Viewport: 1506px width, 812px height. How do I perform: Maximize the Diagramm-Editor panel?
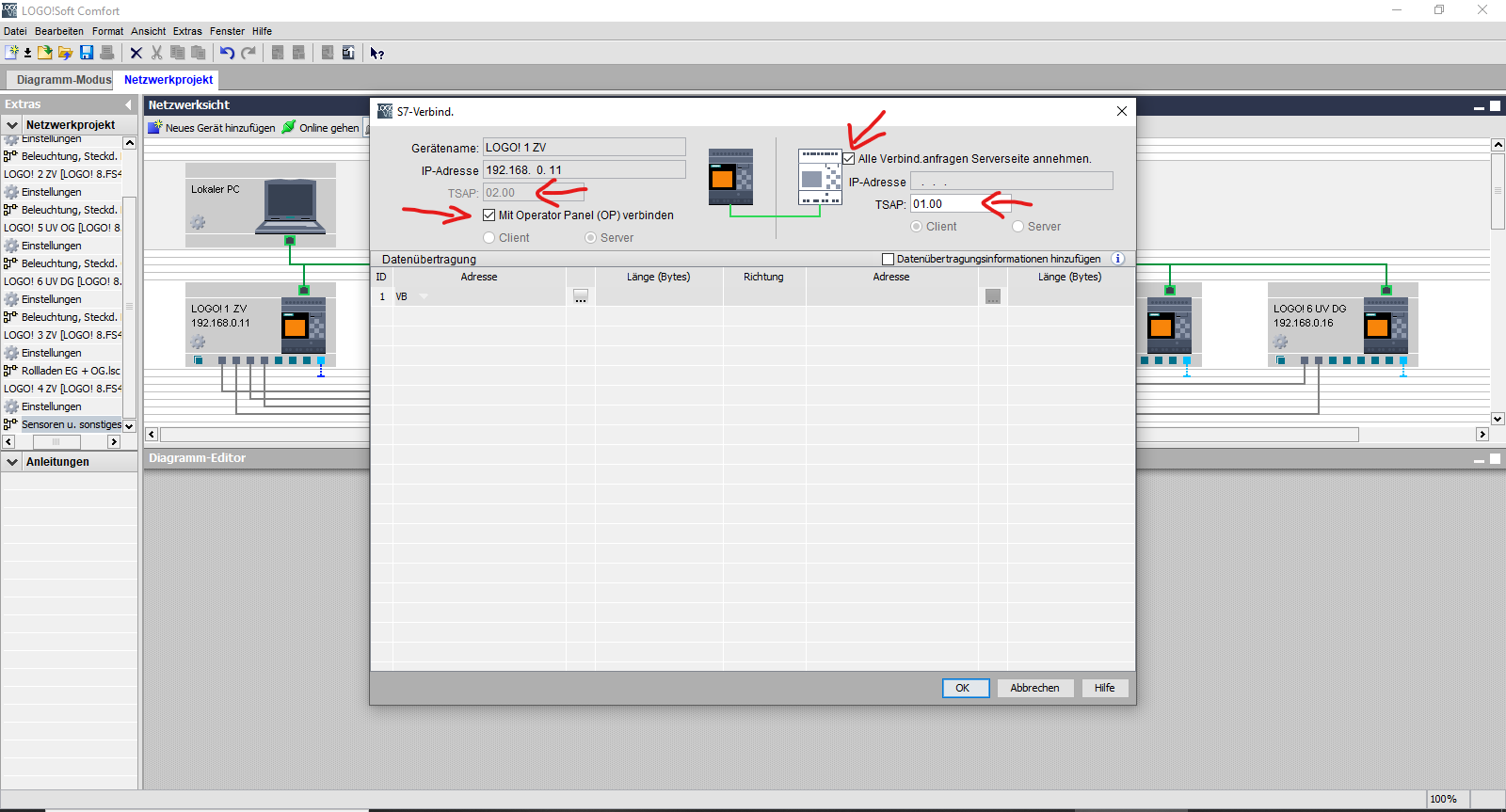point(1495,459)
